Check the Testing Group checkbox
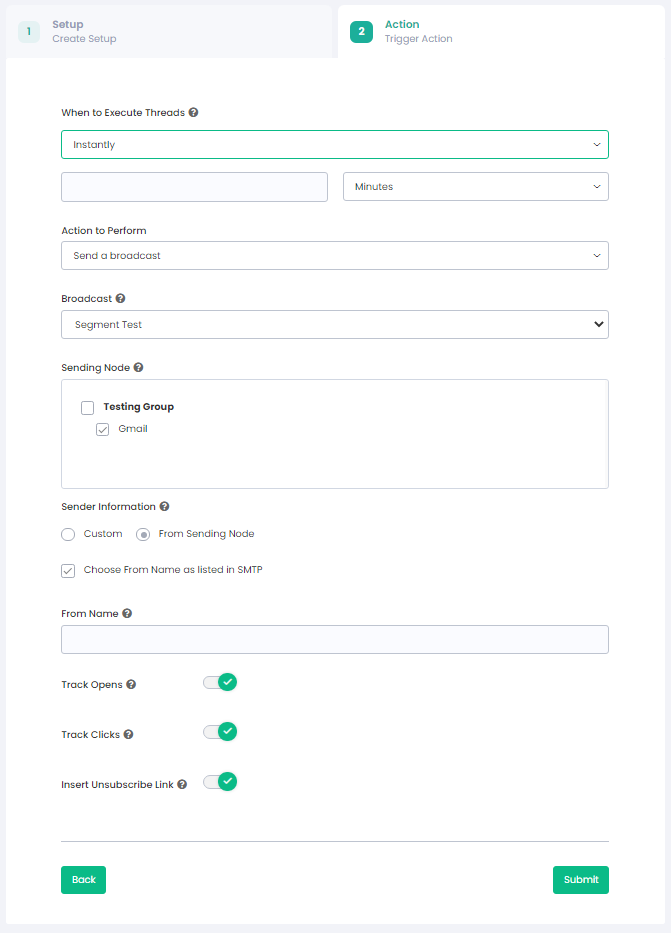The height and width of the screenshot is (933, 671). click(x=88, y=408)
